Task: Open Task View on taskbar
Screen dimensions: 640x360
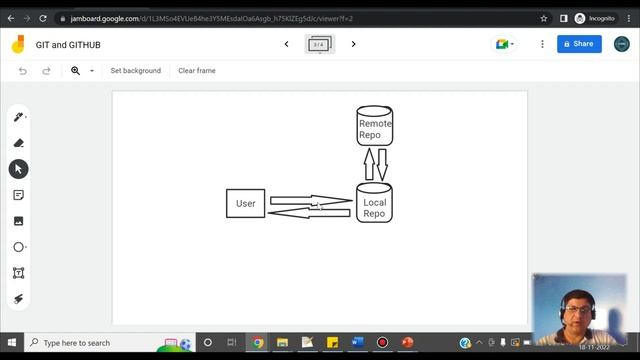Action: click(232, 342)
